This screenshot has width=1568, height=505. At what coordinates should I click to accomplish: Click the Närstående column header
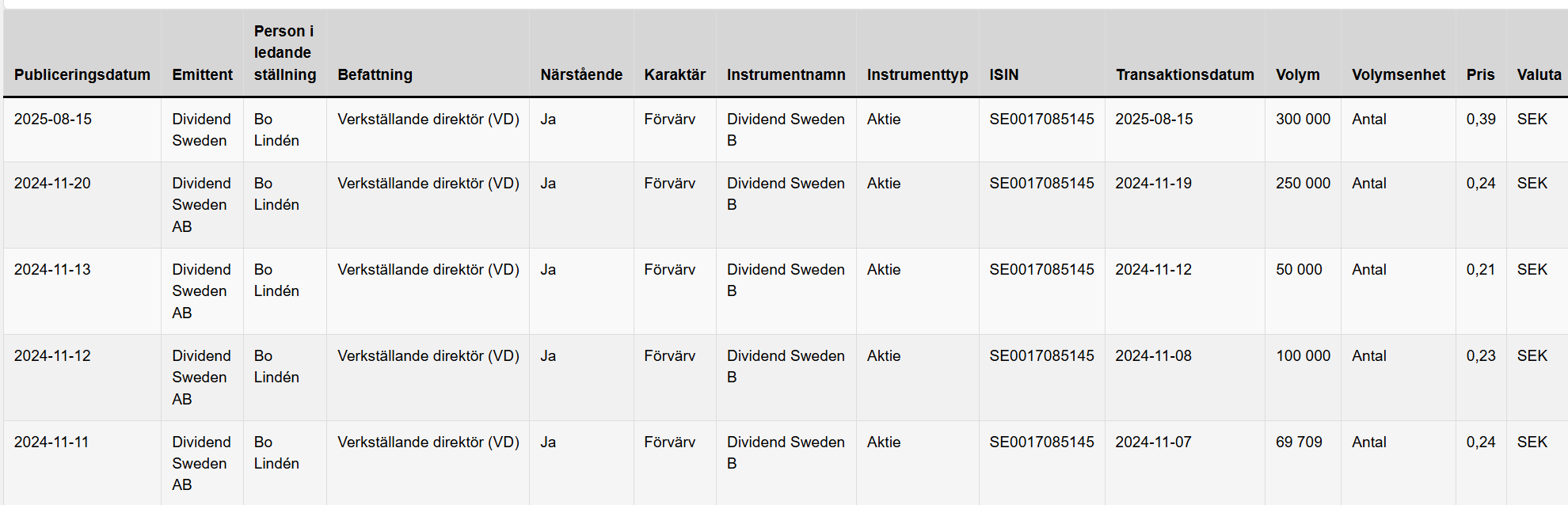click(x=581, y=74)
